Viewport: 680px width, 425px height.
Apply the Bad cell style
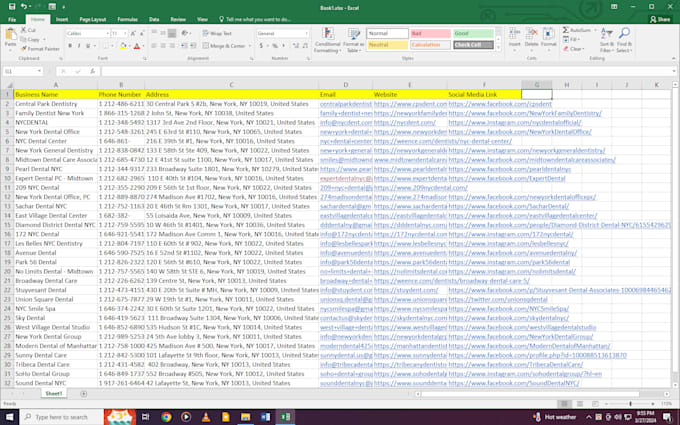pyautogui.click(x=430, y=33)
